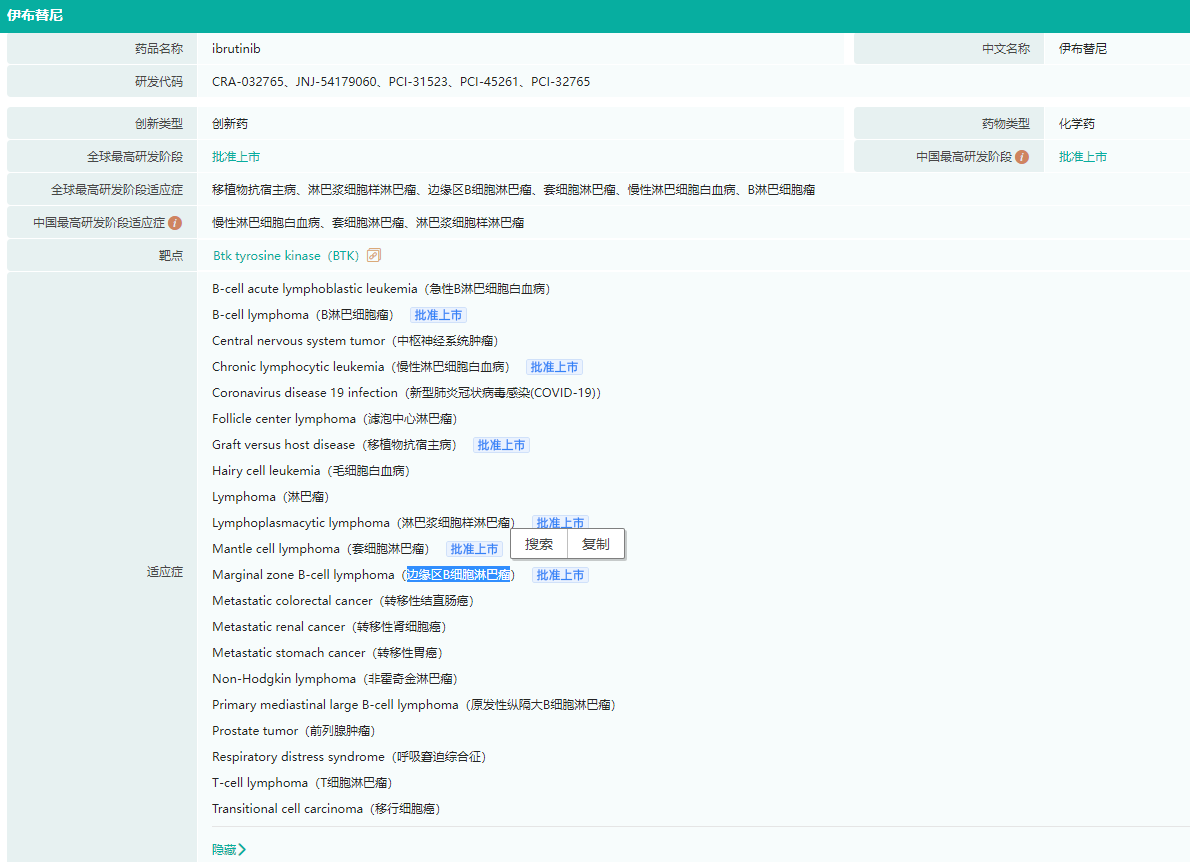Screen dimensions: 1190x862
Task: Select the Hairy cell leukemia entry
Action: (311, 471)
